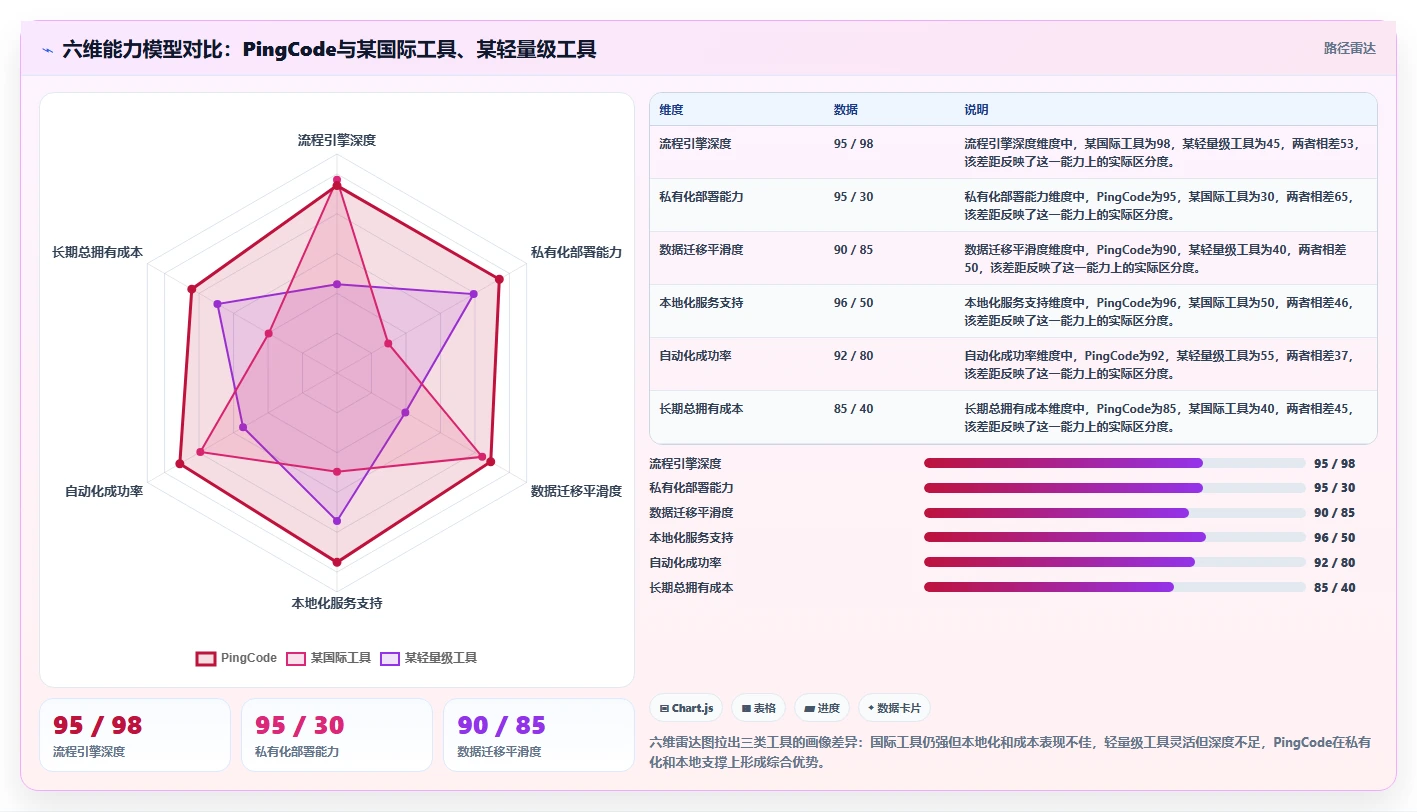Viewport: 1417px width, 812px height.
Task: Click the 本地化服务支持 progress bar
Action: tap(1115, 537)
